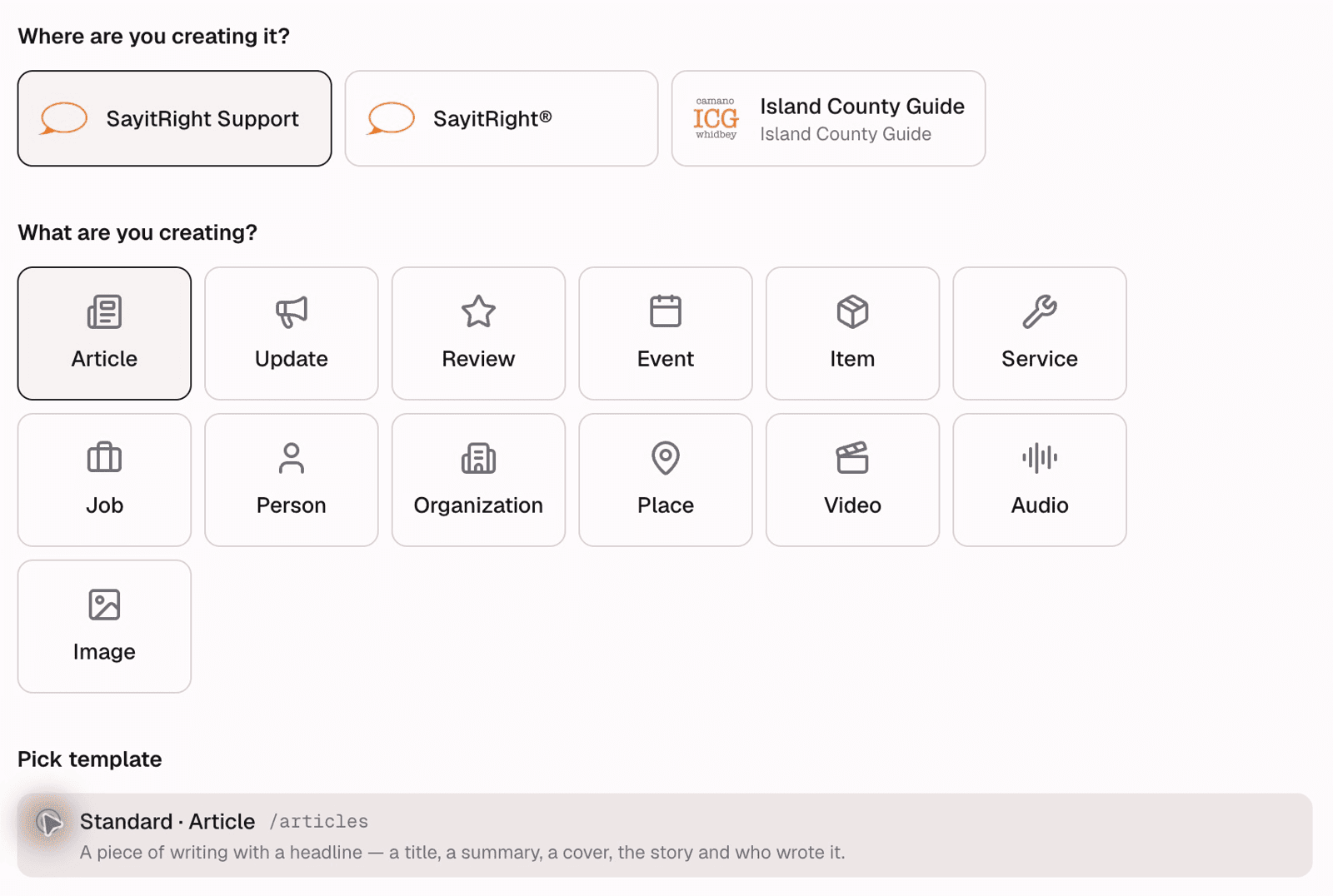
Task: Select the Article newspaper icon
Action: [104, 312]
